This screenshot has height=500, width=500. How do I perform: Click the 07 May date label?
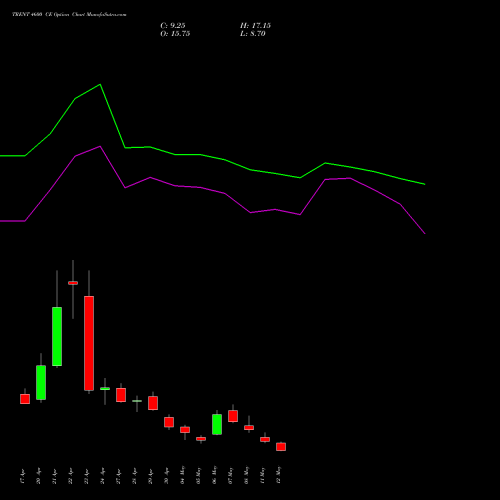(230, 475)
